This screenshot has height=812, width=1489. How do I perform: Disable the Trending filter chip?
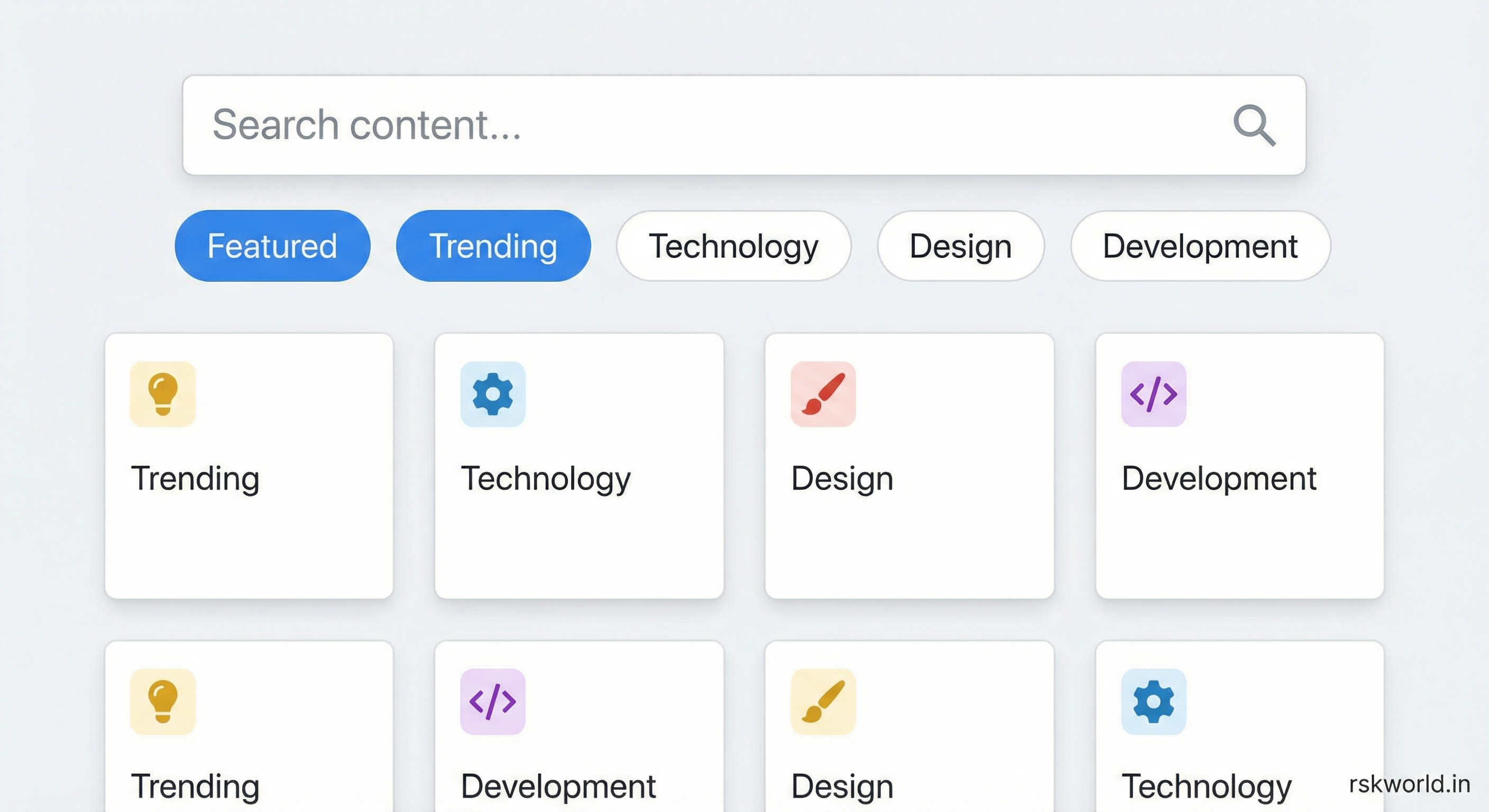click(x=492, y=245)
